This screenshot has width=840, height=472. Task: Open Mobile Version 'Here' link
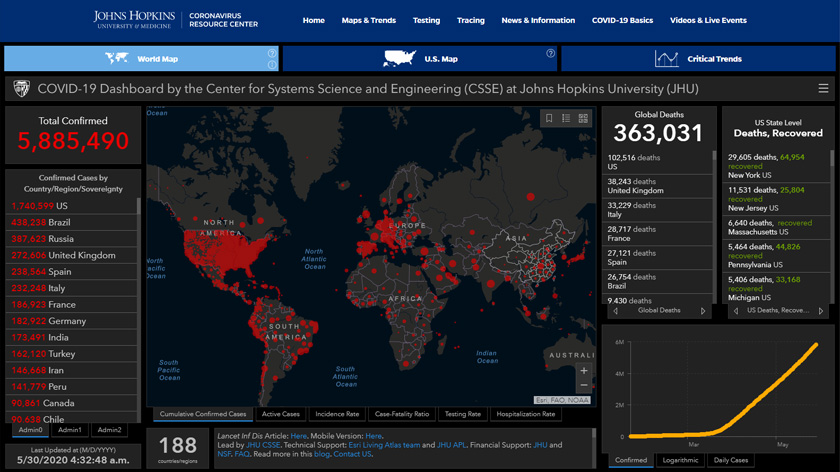373,436
